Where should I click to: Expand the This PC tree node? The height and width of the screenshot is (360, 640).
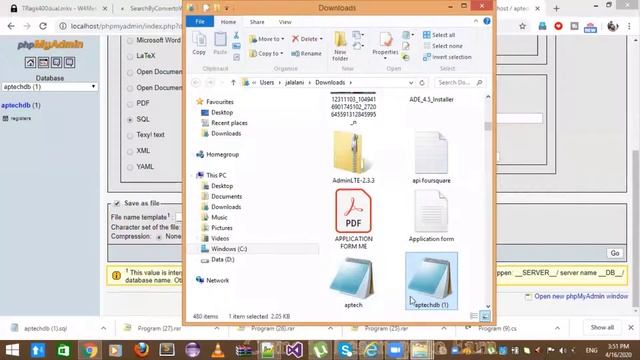pyautogui.click(x=193, y=175)
